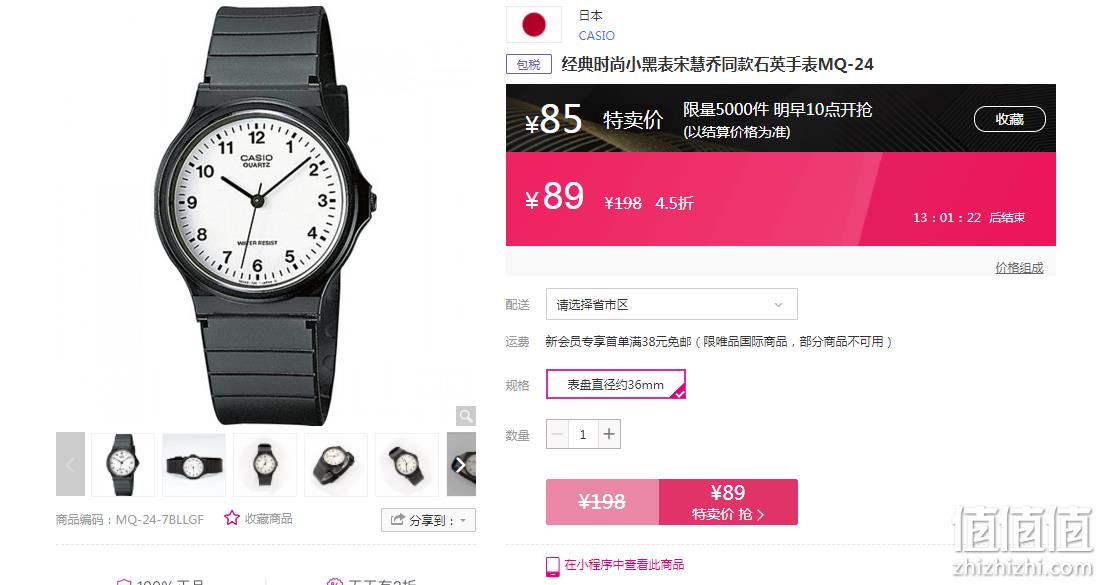The image size is (1102, 585).
Task: Click the 收藏 button in price banner
Action: coord(1009,119)
